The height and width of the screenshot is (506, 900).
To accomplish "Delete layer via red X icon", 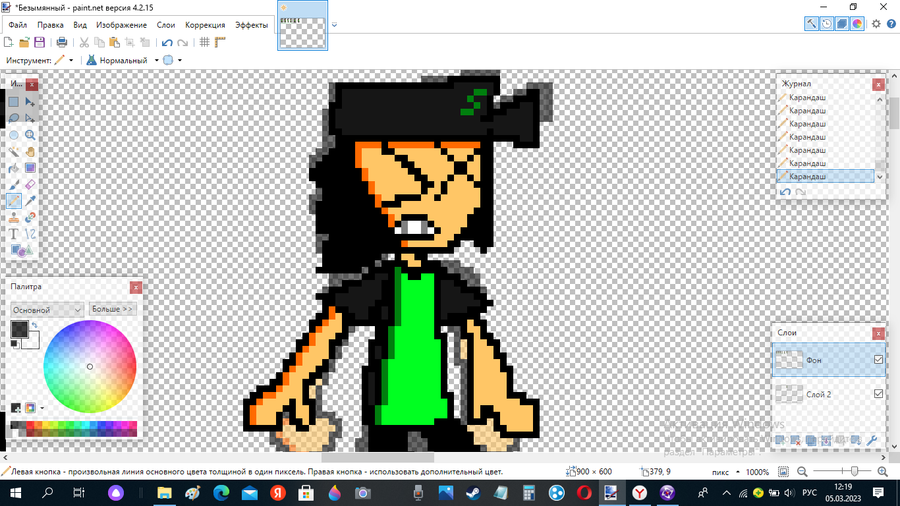I will (795, 440).
